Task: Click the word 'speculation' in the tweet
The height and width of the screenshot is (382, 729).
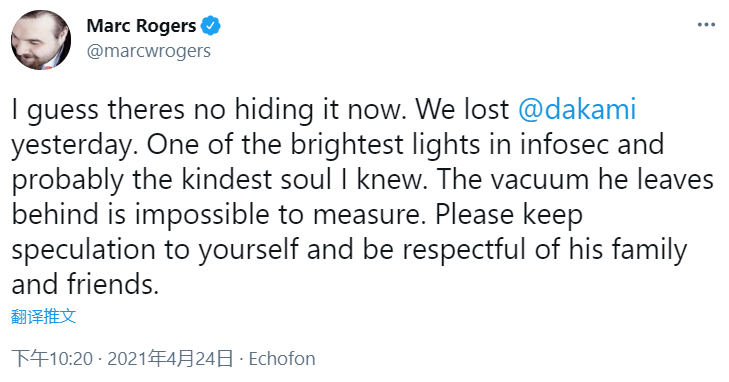Action: coord(83,250)
